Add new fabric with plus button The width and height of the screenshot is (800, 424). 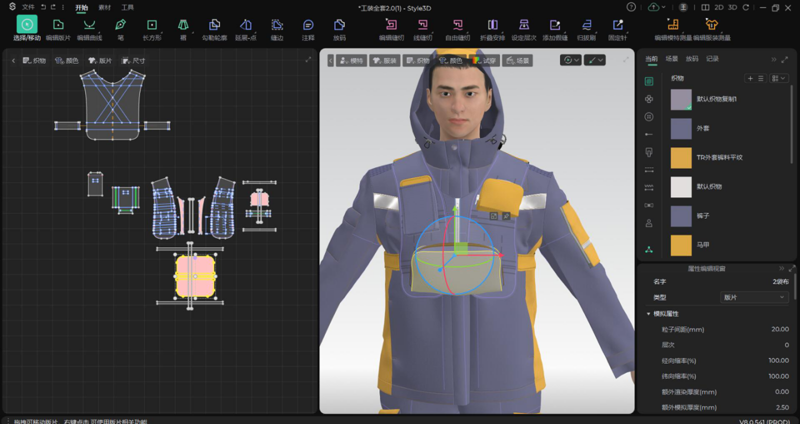pyautogui.click(x=750, y=77)
